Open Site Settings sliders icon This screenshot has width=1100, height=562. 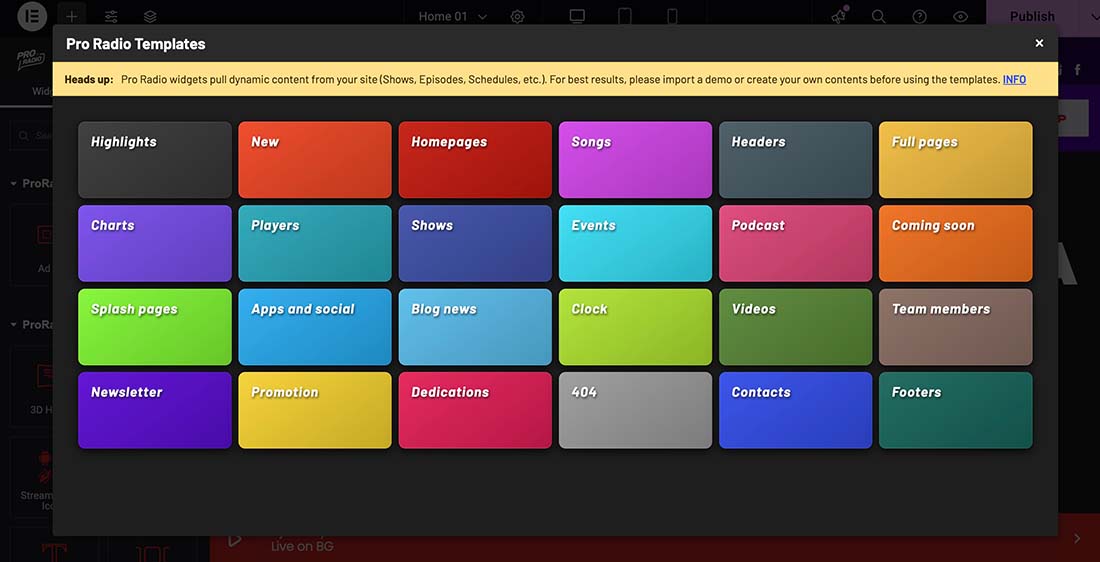coord(111,16)
